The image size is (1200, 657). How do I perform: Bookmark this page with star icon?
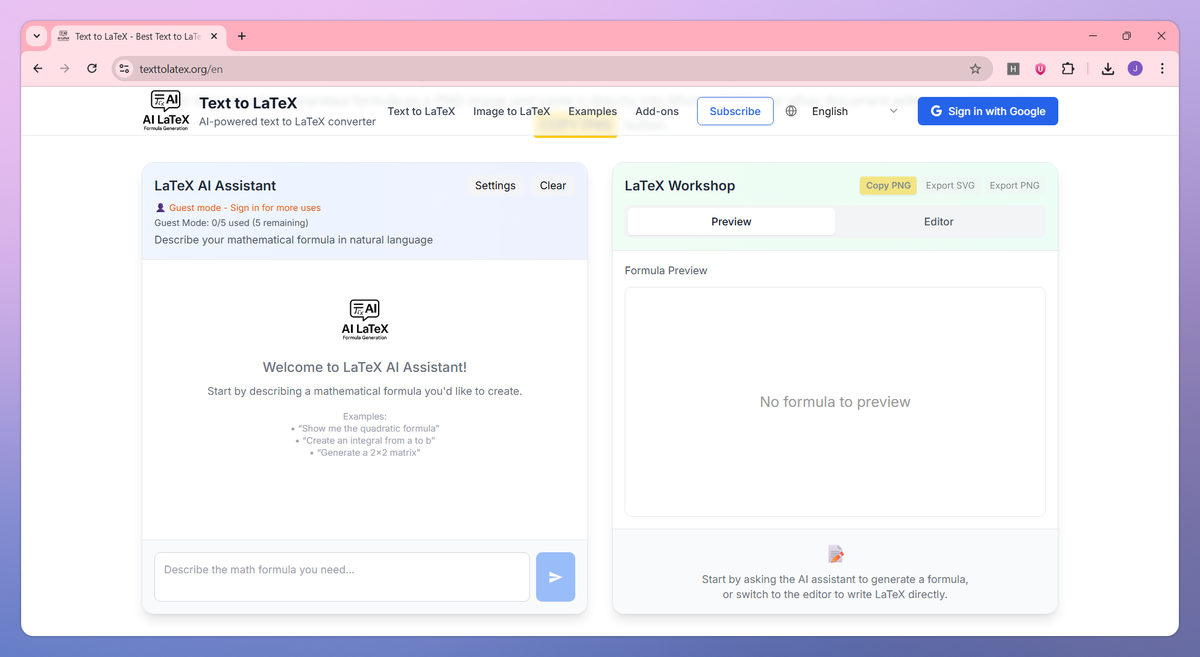pos(975,69)
